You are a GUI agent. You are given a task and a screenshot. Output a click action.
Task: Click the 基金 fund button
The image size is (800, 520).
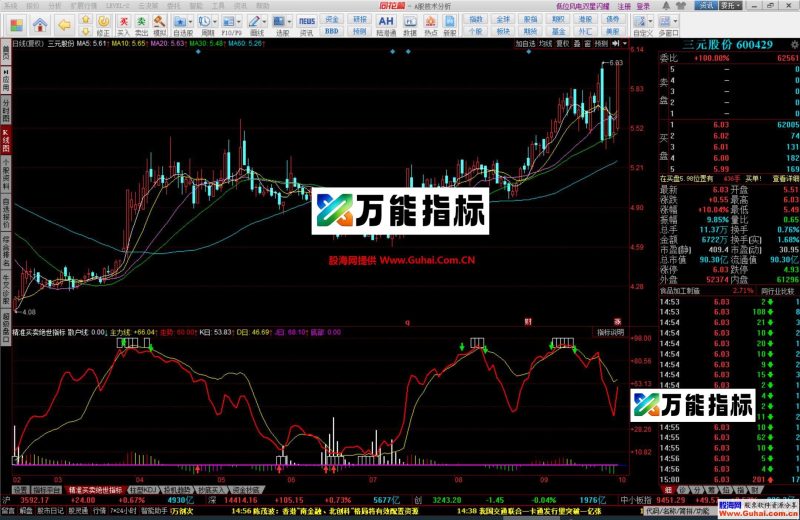click(x=558, y=31)
